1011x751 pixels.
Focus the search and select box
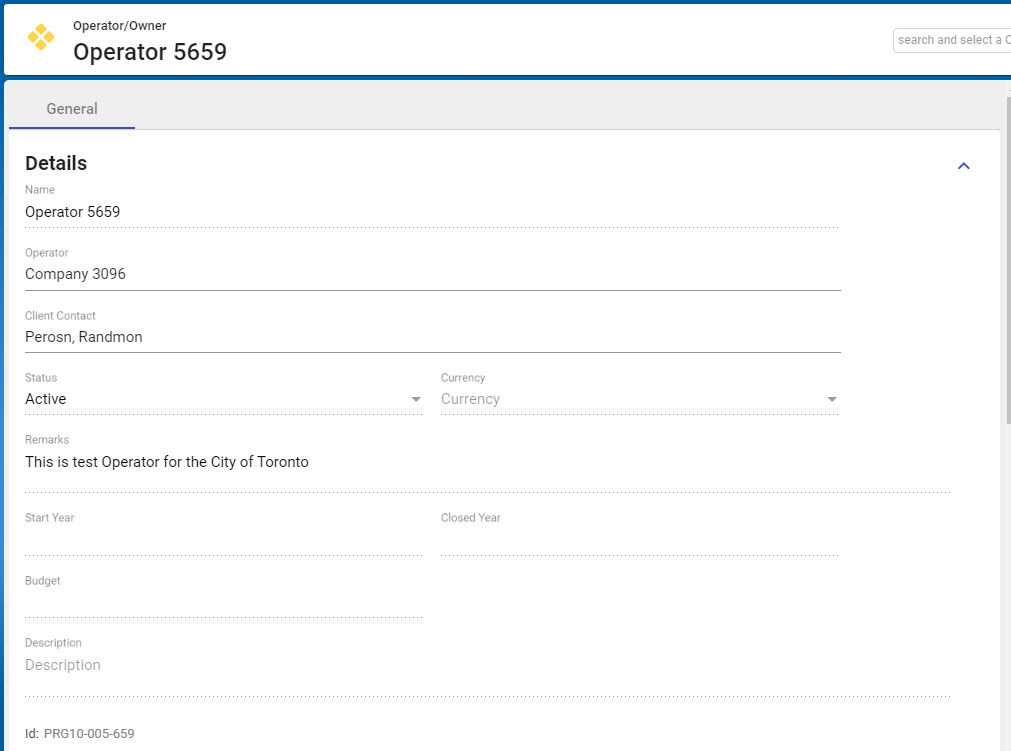point(951,40)
